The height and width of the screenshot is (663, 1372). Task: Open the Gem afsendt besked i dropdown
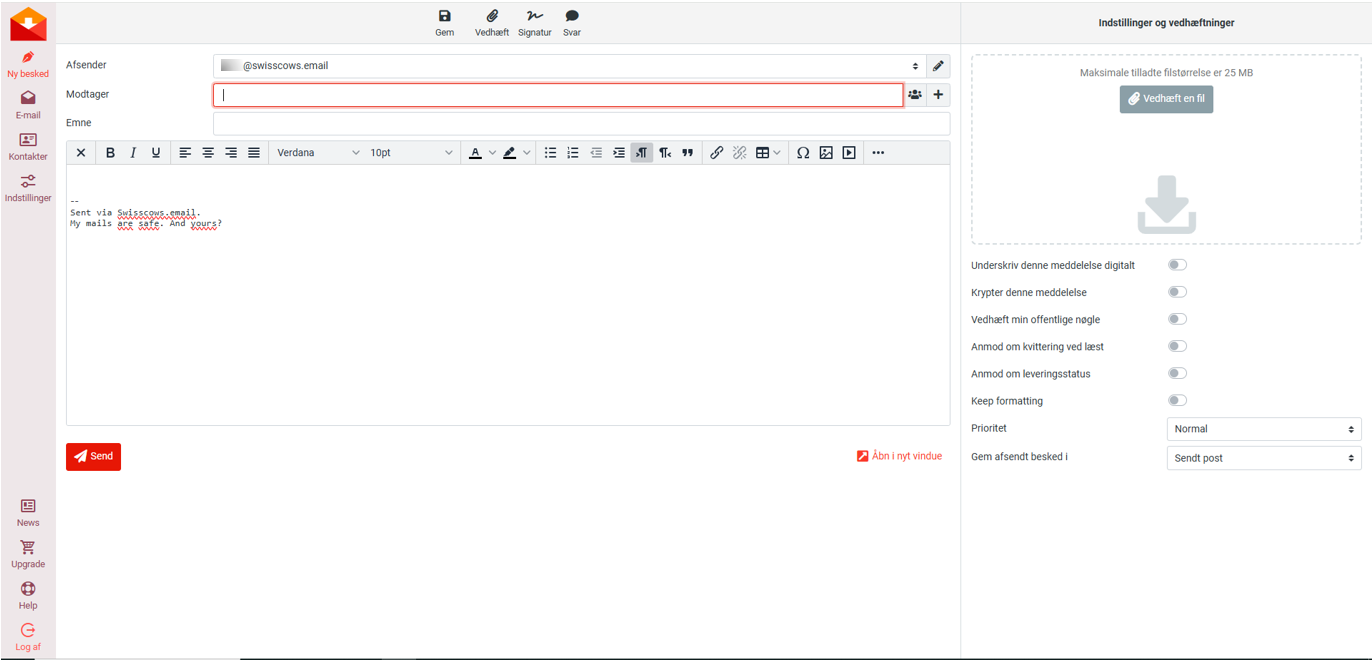[1264, 458]
